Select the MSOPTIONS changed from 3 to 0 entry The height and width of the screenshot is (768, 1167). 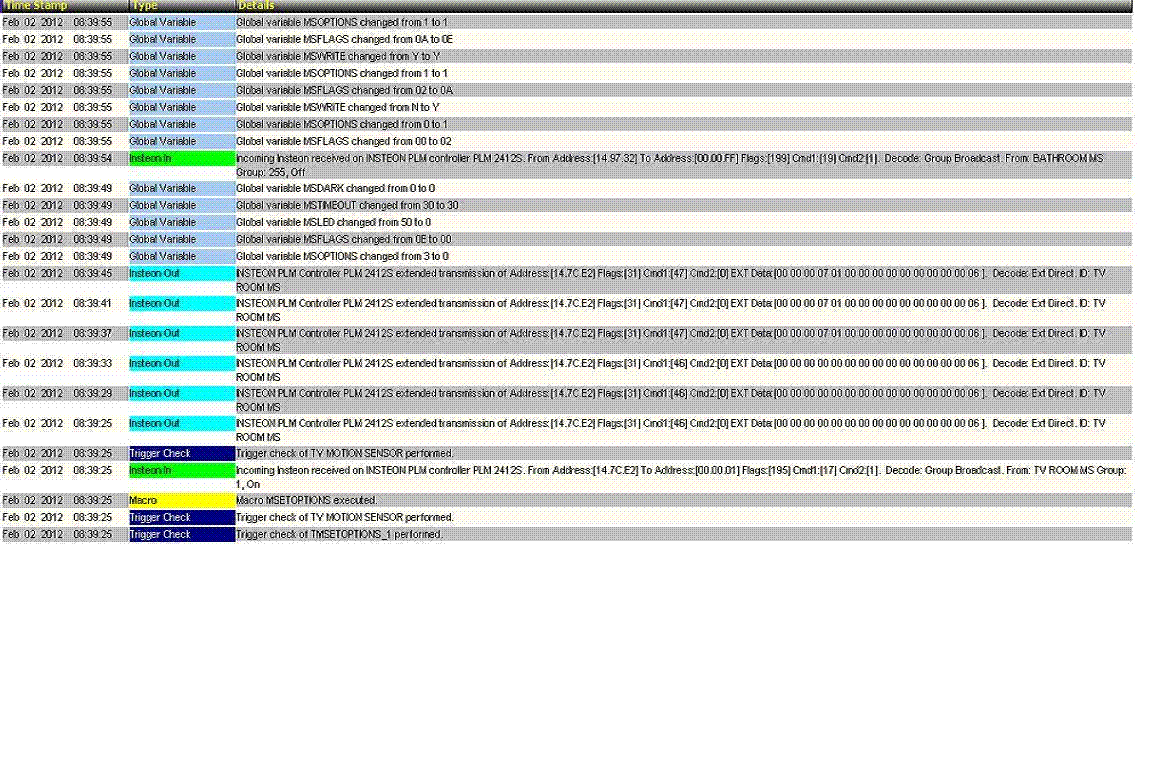pos(341,256)
